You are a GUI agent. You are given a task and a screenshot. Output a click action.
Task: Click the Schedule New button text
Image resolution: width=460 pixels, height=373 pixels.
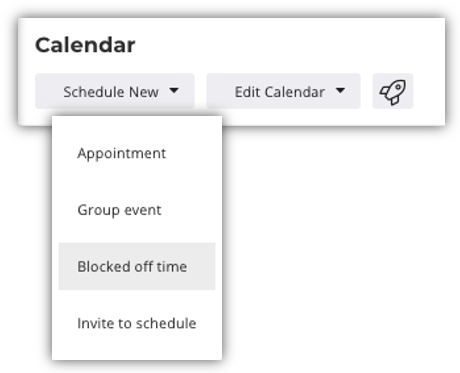pos(111,92)
